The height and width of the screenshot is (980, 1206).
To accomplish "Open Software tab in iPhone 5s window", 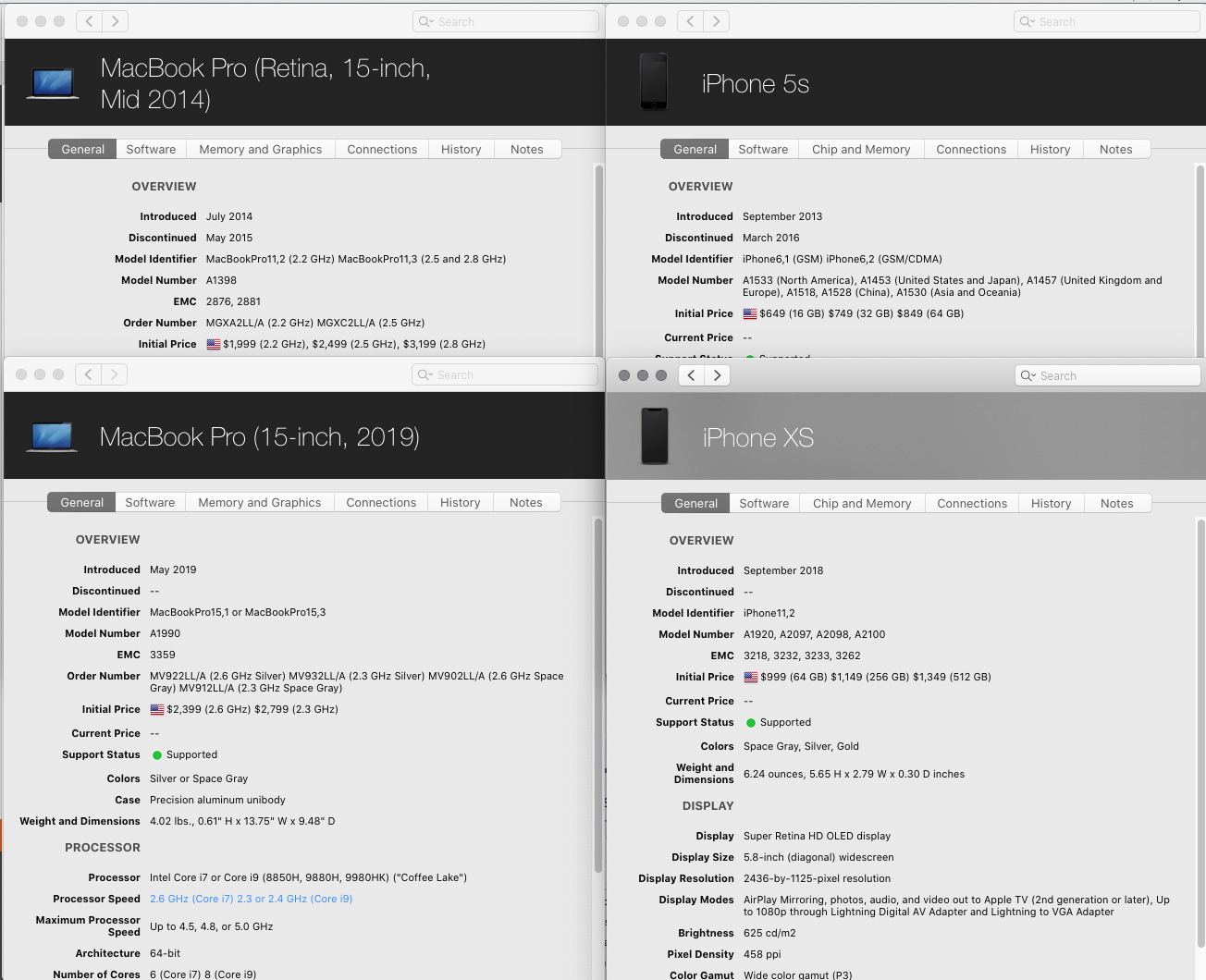I will pyautogui.click(x=763, y=149).
